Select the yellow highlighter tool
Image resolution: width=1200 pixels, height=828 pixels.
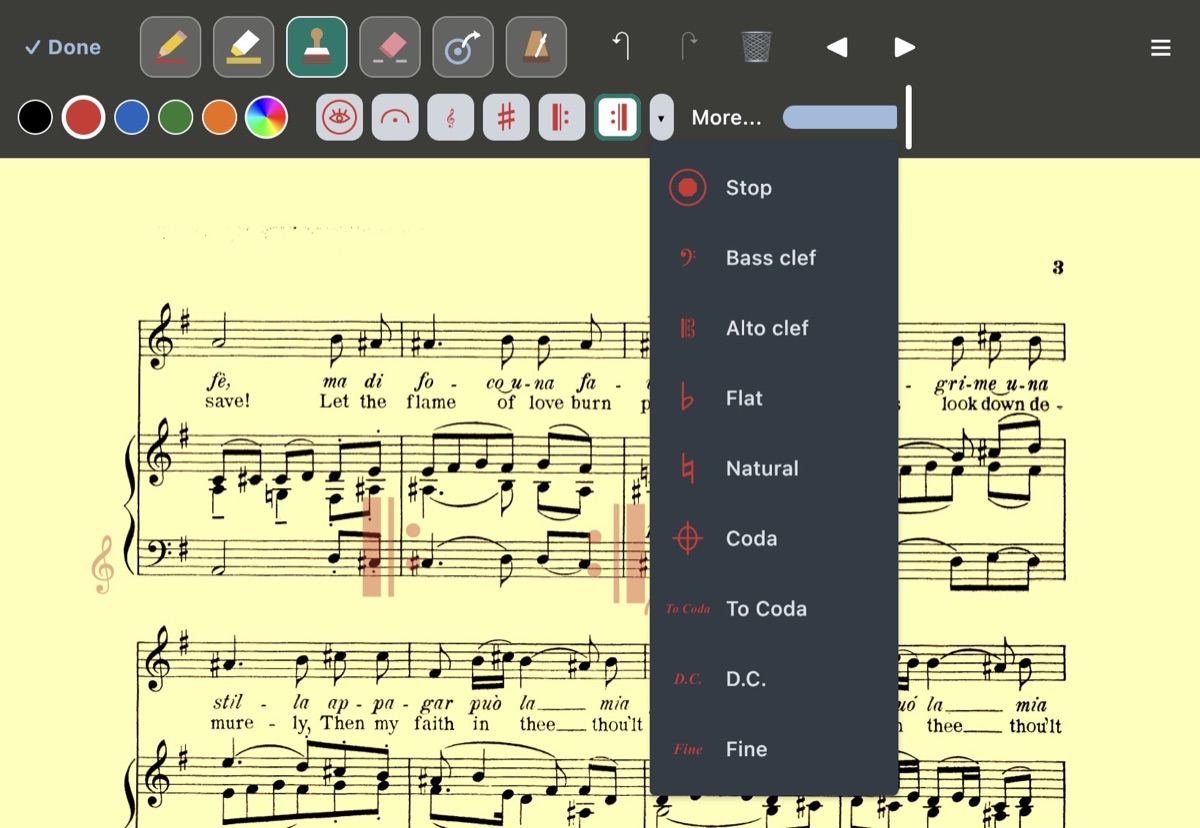click(x=244, y=47)
